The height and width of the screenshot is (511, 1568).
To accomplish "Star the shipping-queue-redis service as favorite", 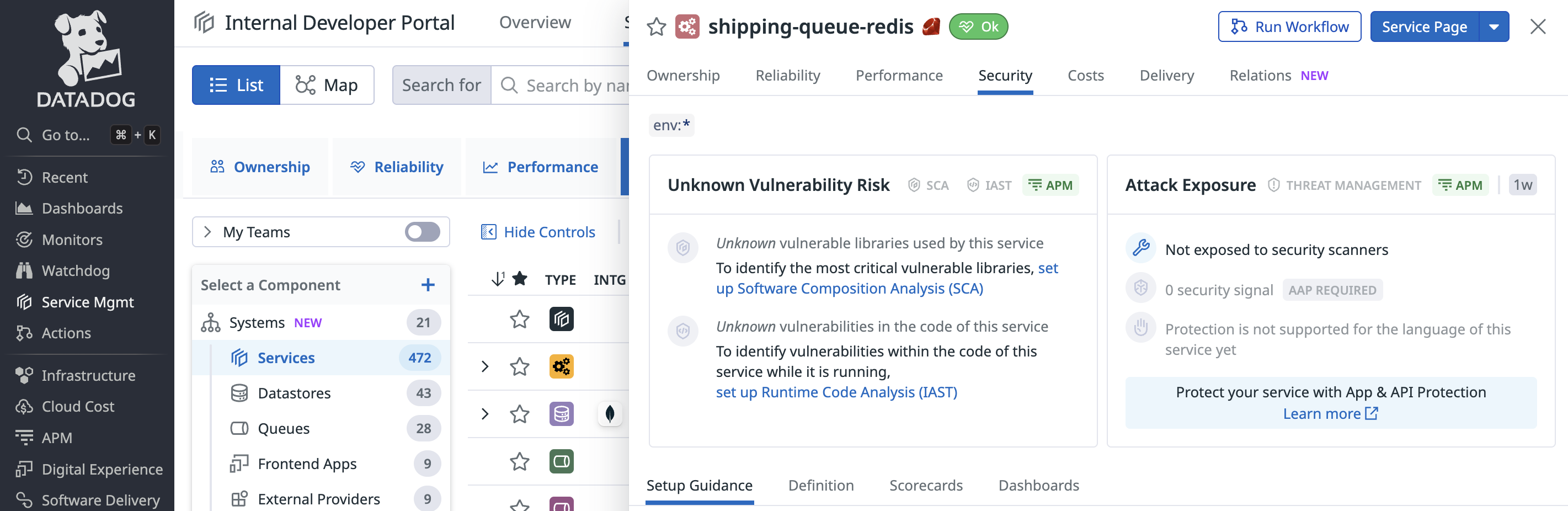I will coord(656,27).
